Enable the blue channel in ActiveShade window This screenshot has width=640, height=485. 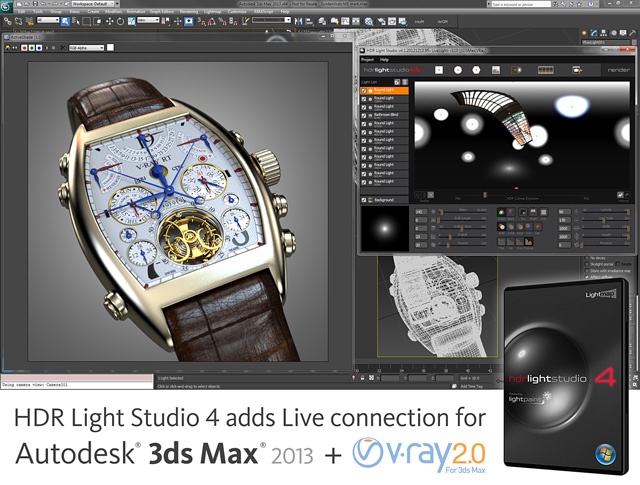tap(39, 48)
